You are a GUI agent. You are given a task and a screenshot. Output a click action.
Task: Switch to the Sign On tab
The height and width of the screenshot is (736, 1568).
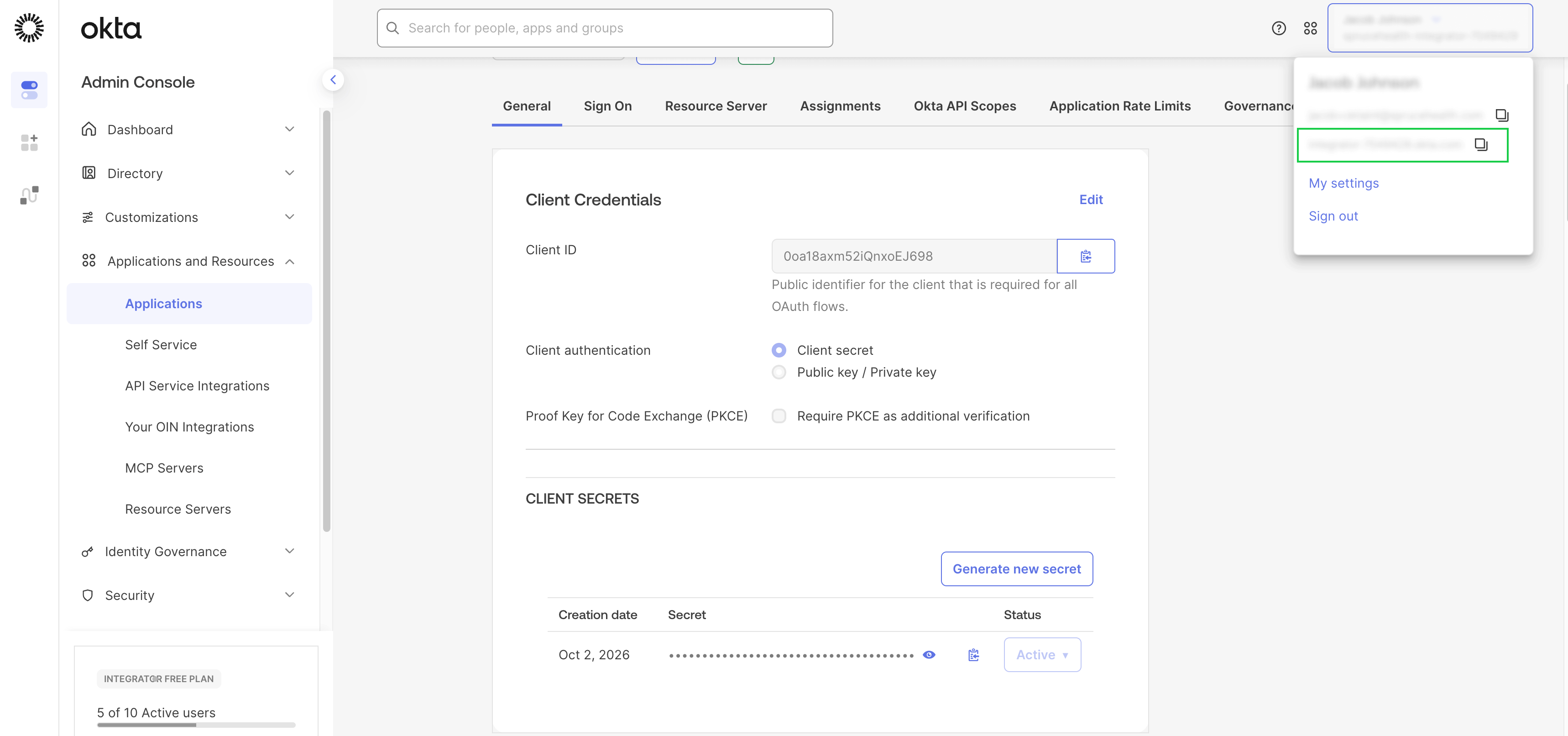click(x=607, y=106)
